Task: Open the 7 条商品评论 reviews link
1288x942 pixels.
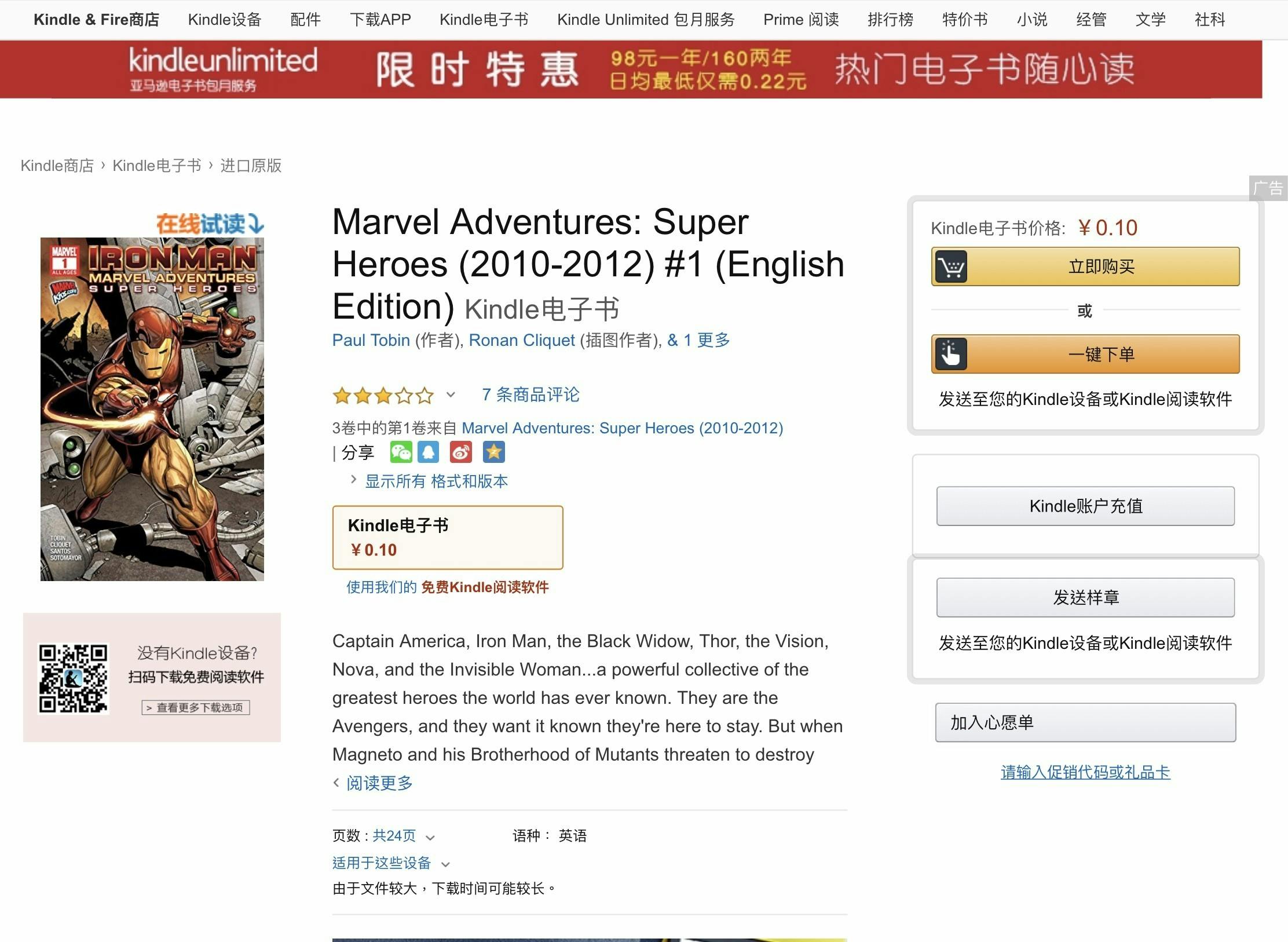Action: coord(530,395)
